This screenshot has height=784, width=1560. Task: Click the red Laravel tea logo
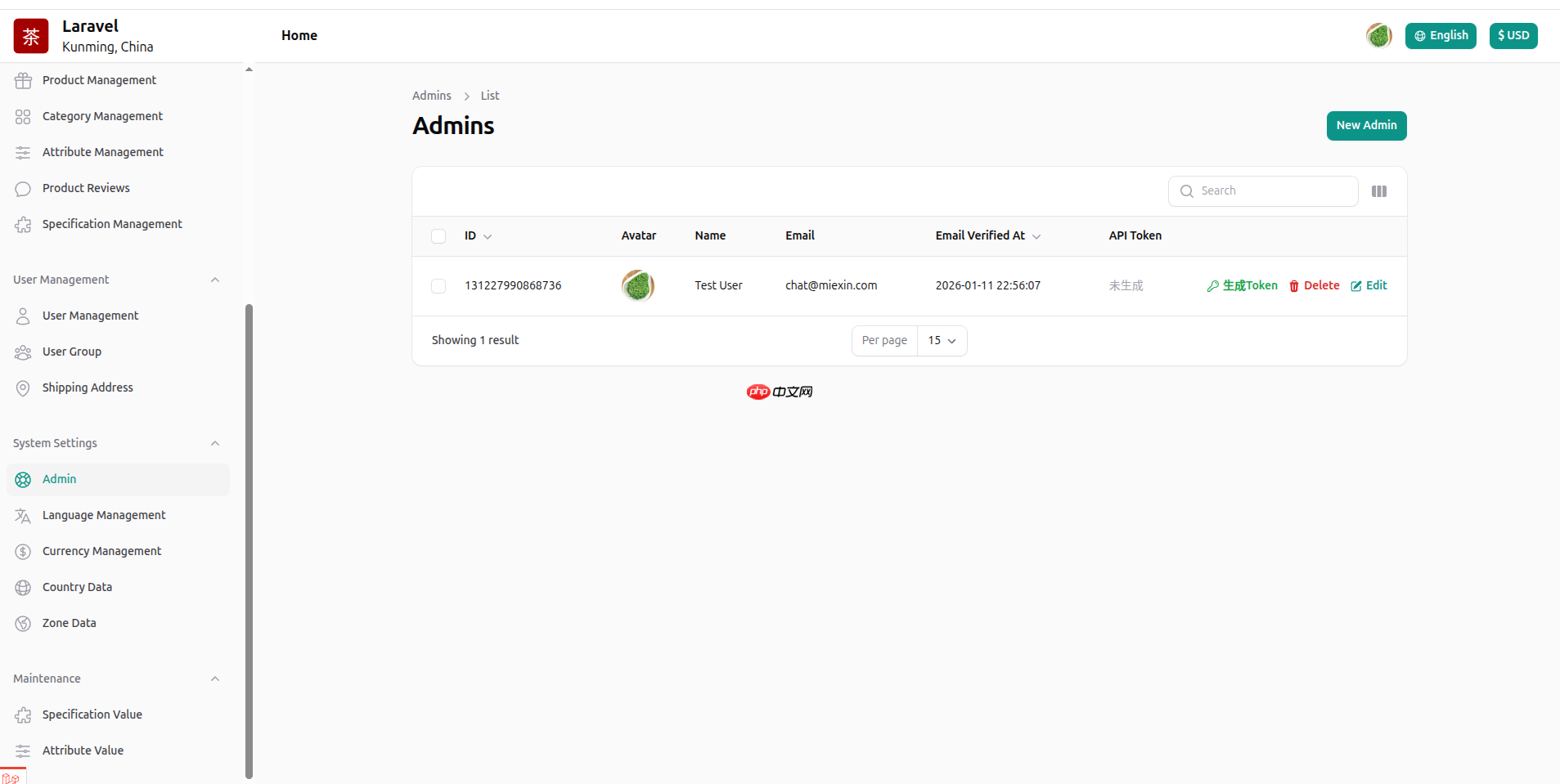coord(31,36)
